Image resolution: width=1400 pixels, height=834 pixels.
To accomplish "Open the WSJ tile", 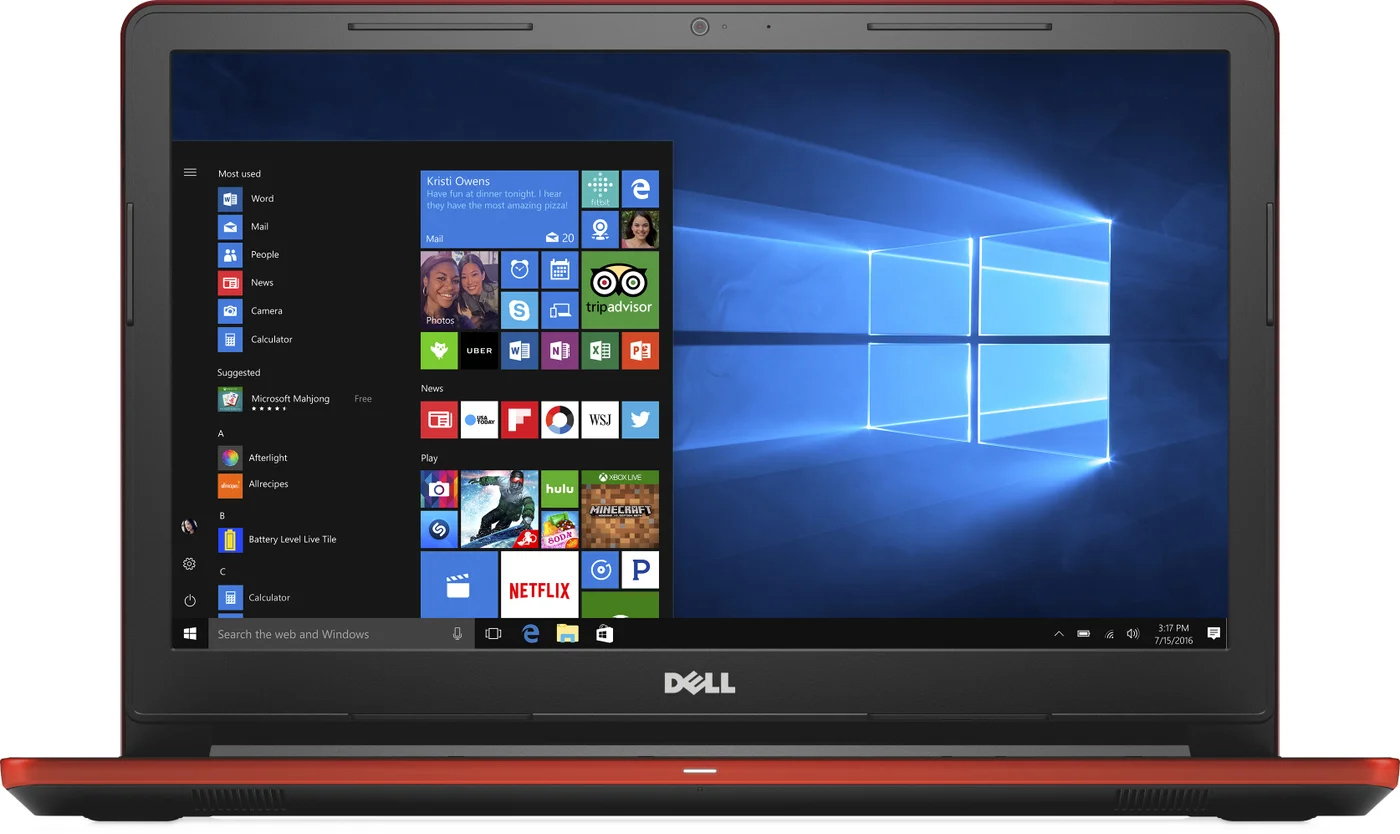I will (600, 420).
